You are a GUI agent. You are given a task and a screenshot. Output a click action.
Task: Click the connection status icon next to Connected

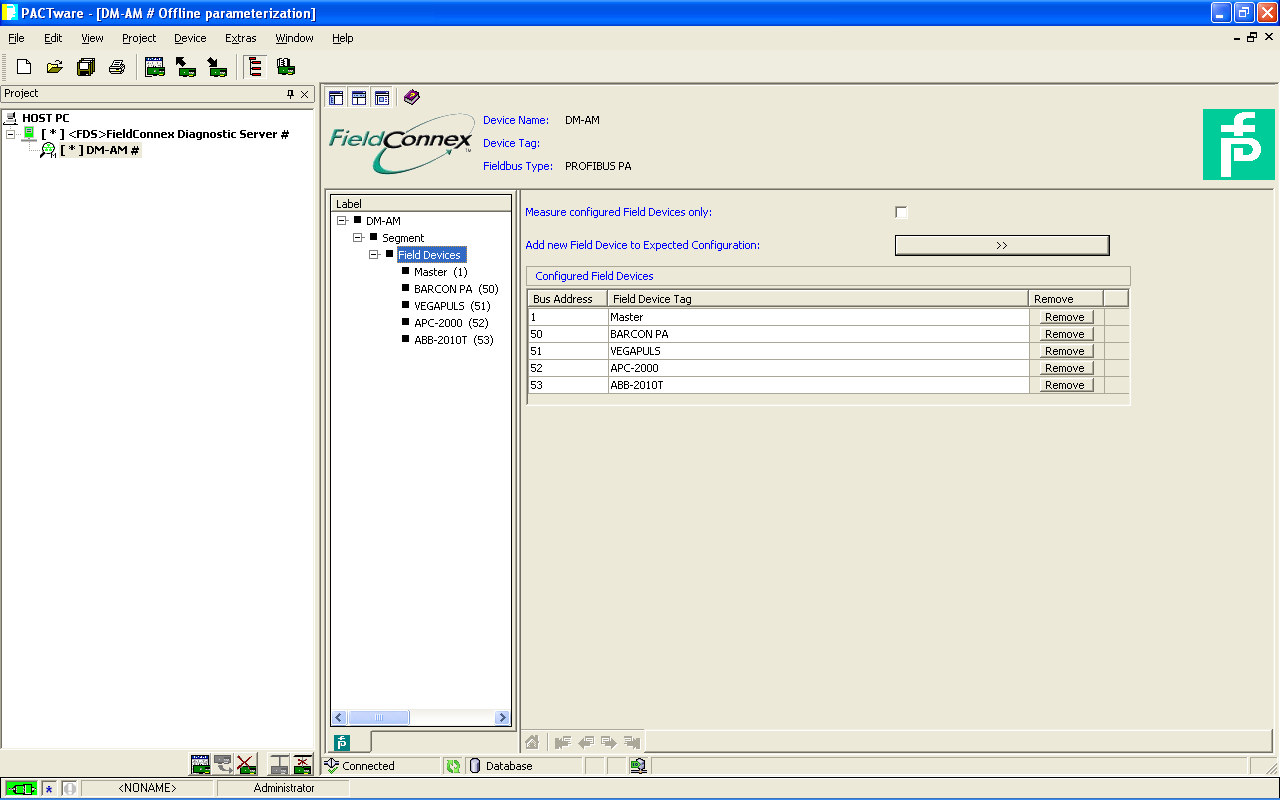(x=331, y=766)
